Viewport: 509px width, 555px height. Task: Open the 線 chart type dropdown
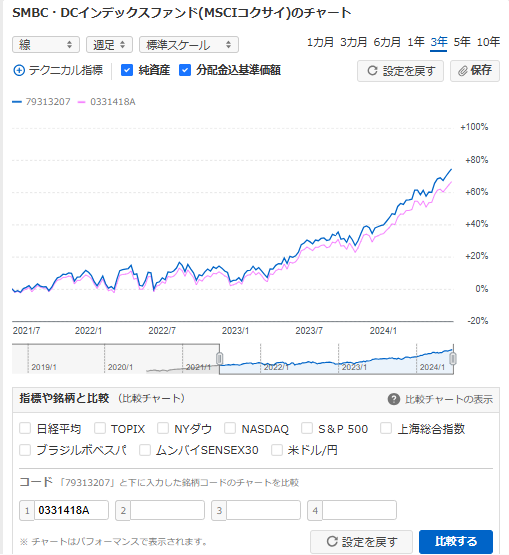pyautogui.click(x=46, y=45)
